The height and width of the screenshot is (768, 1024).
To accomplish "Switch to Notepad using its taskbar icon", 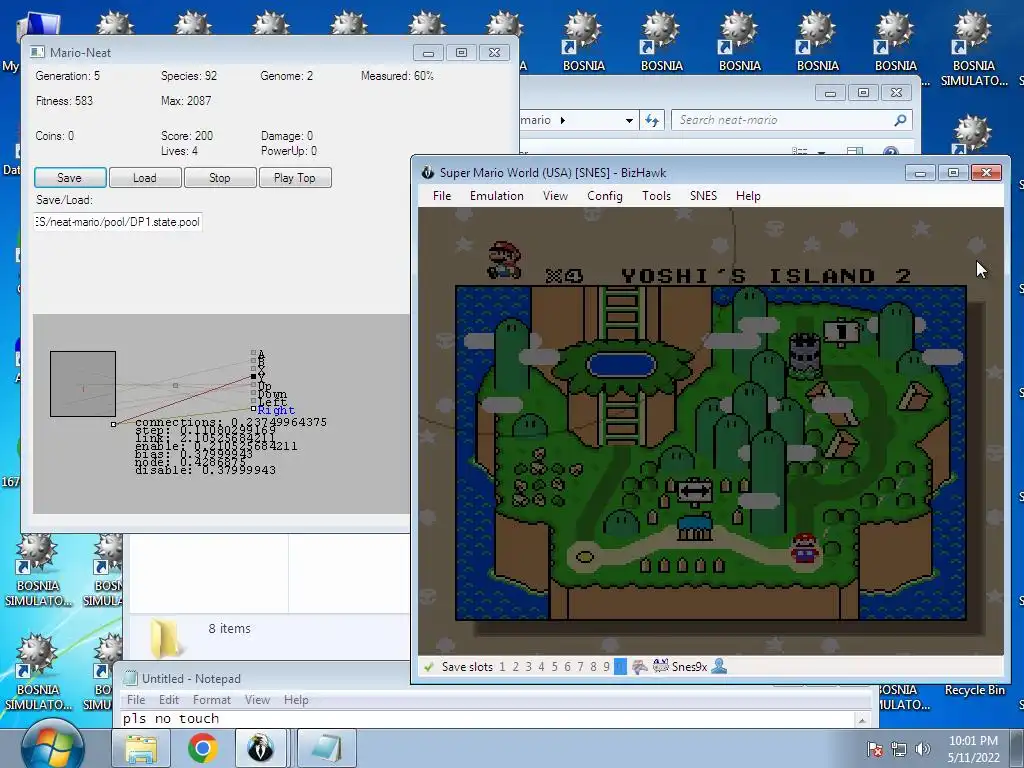I will click(327, 748).
